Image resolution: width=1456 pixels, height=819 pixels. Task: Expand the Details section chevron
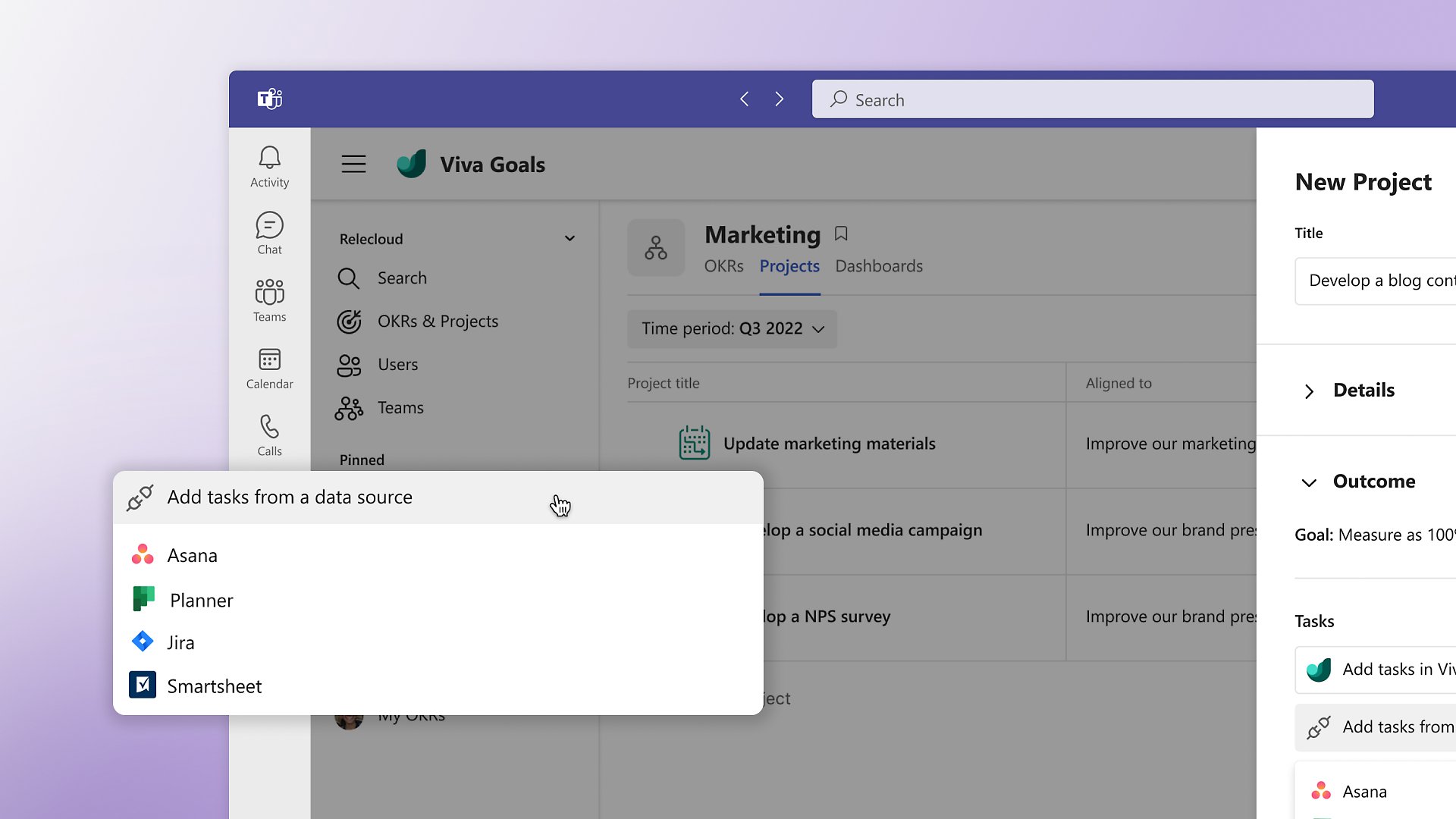[1308, 390]
